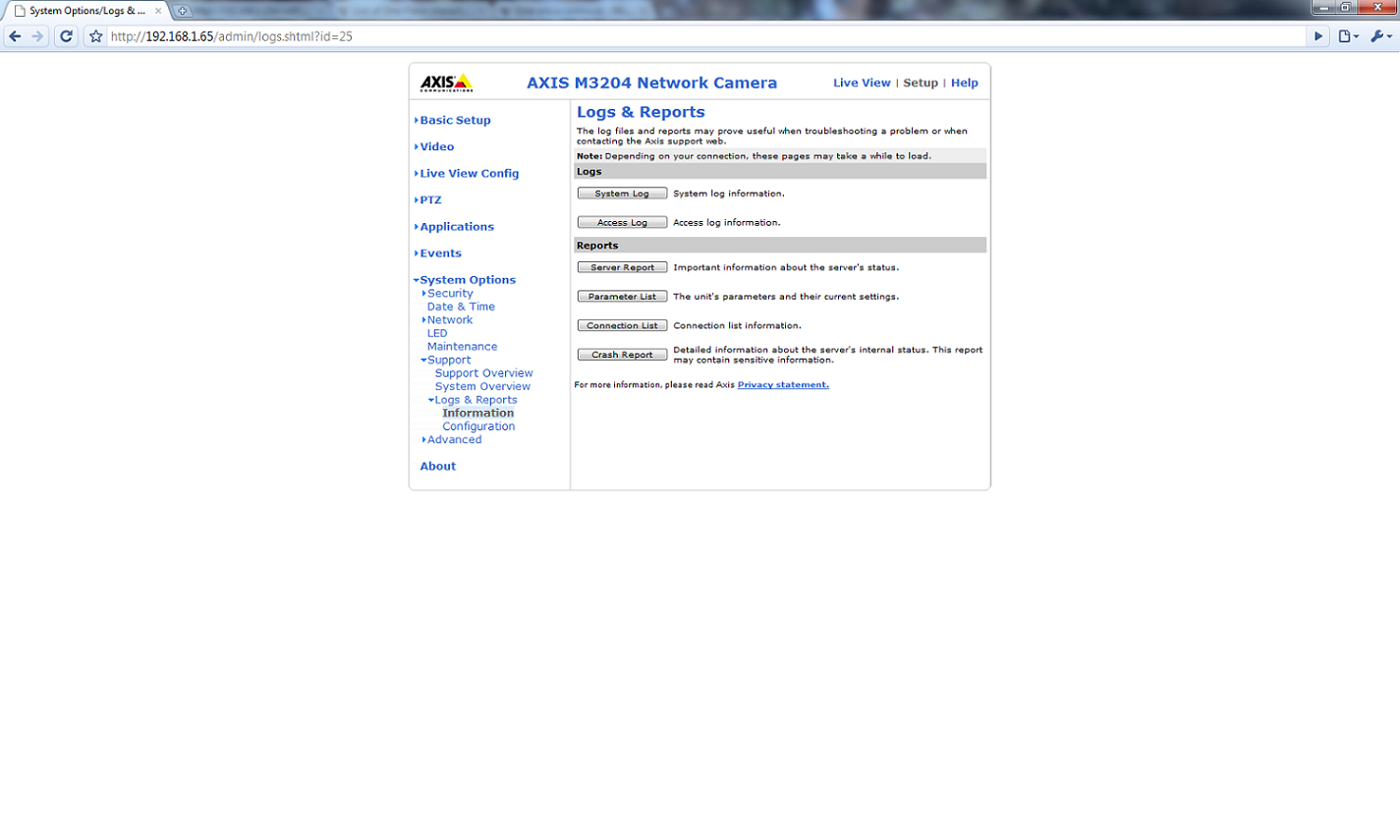
Task: Open a new browser tab
Action: pyautogui.click(x=183, y=11)
